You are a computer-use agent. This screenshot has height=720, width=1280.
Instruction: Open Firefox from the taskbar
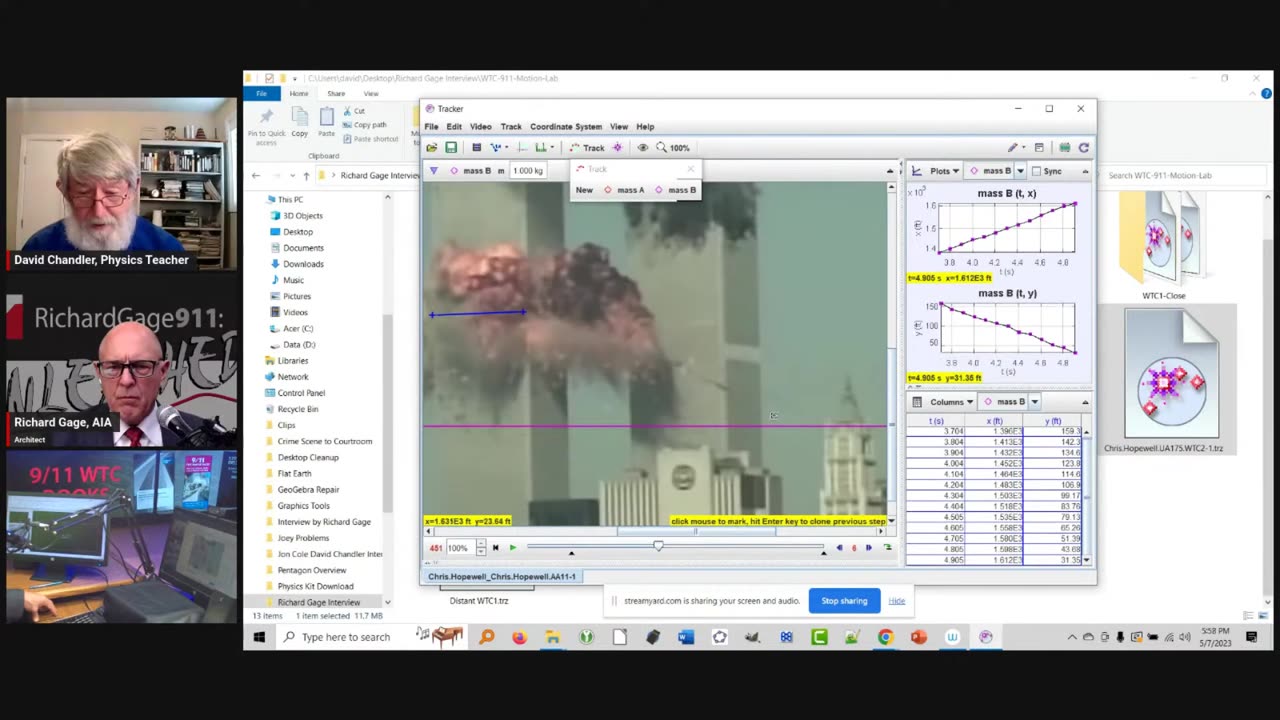pyautogui.click(x=519, y=637)
